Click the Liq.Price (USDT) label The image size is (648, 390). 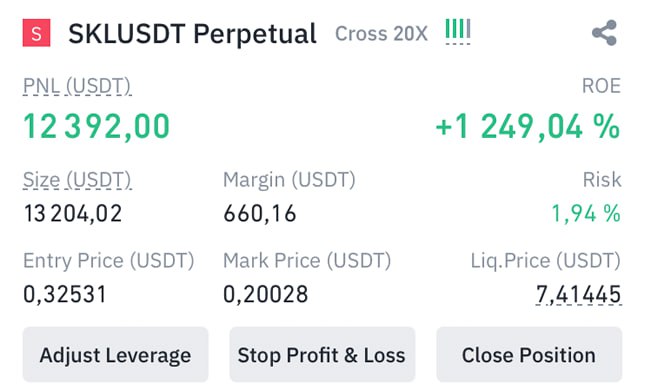pyautogui.click(x=546, y=261)
